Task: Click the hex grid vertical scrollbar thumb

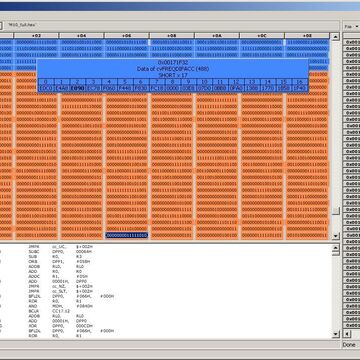Action: (x=336, y=211)
